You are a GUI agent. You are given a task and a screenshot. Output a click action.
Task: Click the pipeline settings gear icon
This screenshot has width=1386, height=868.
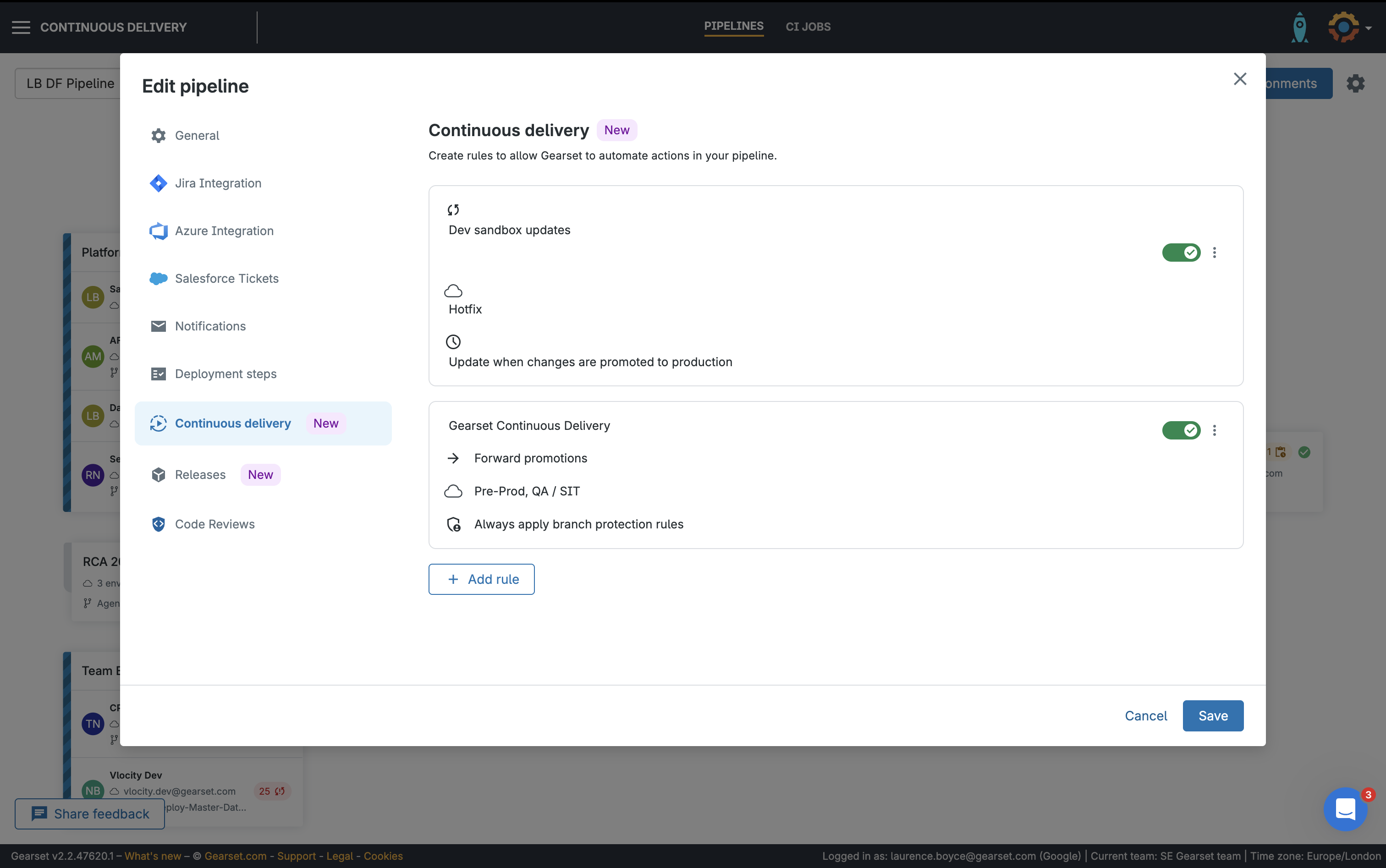click(x=1356, y=84)
